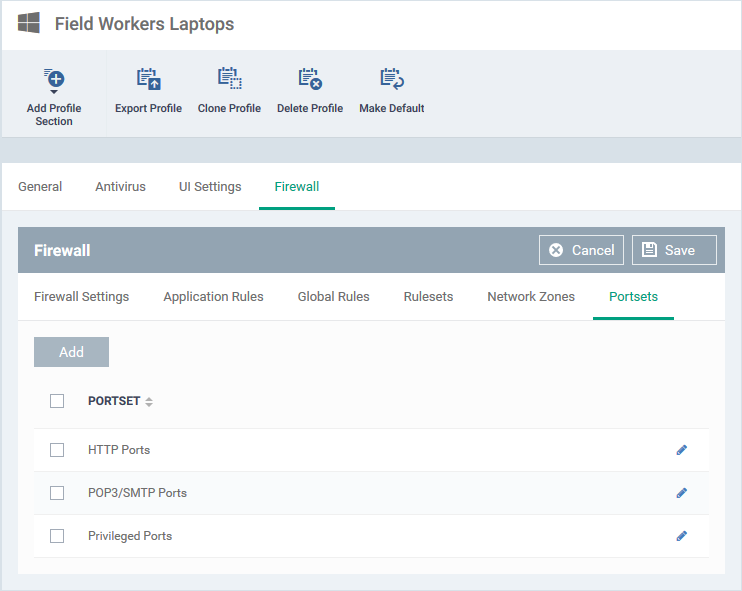Select the Portsets sub-tab

point(633,297)
